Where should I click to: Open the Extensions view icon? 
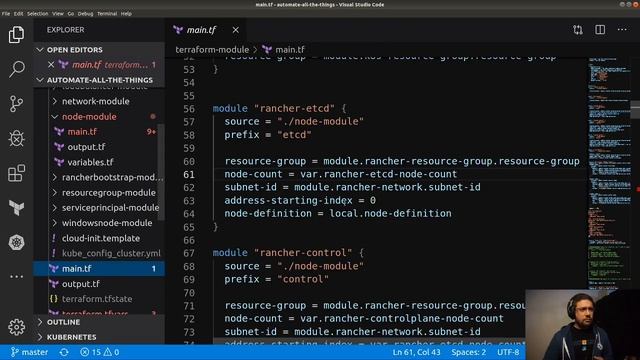click(16, 173)
